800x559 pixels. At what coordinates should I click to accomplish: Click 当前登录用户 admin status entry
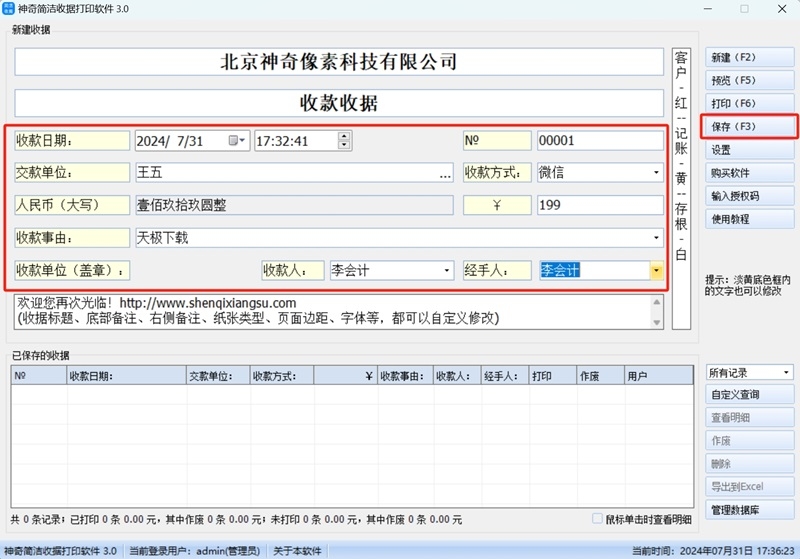click(194, 551)
